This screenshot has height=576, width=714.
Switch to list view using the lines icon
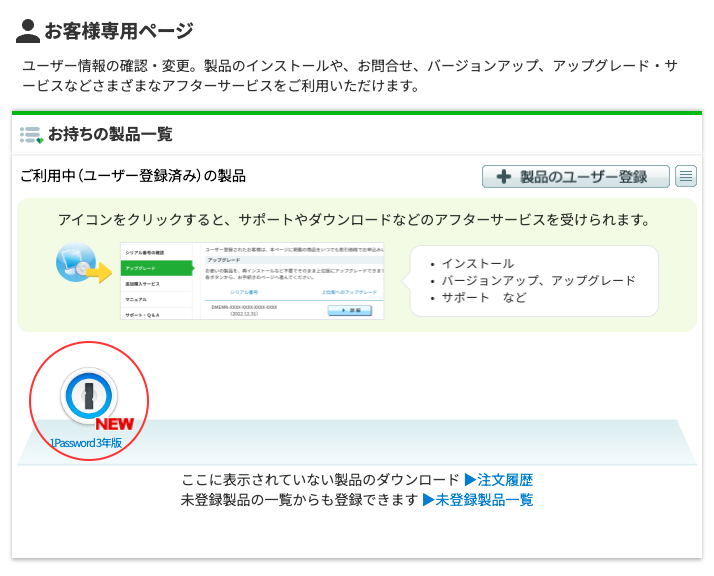pyautogui.click(x=685, y=177)
